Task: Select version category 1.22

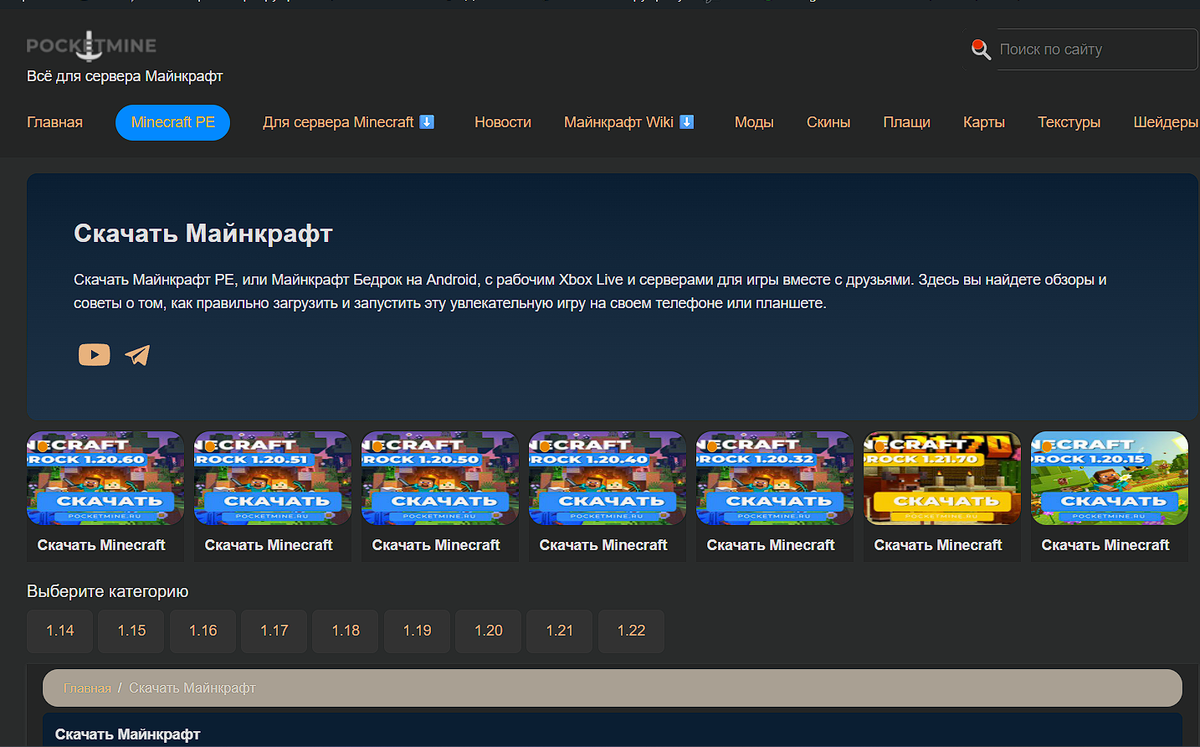Action: tap(631, 631)
